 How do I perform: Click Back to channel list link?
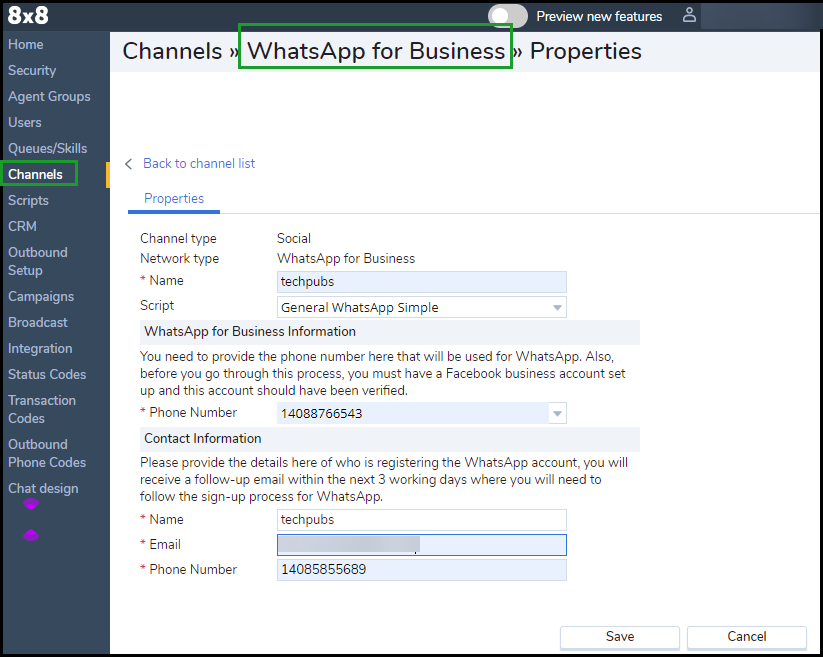(199, 164)
